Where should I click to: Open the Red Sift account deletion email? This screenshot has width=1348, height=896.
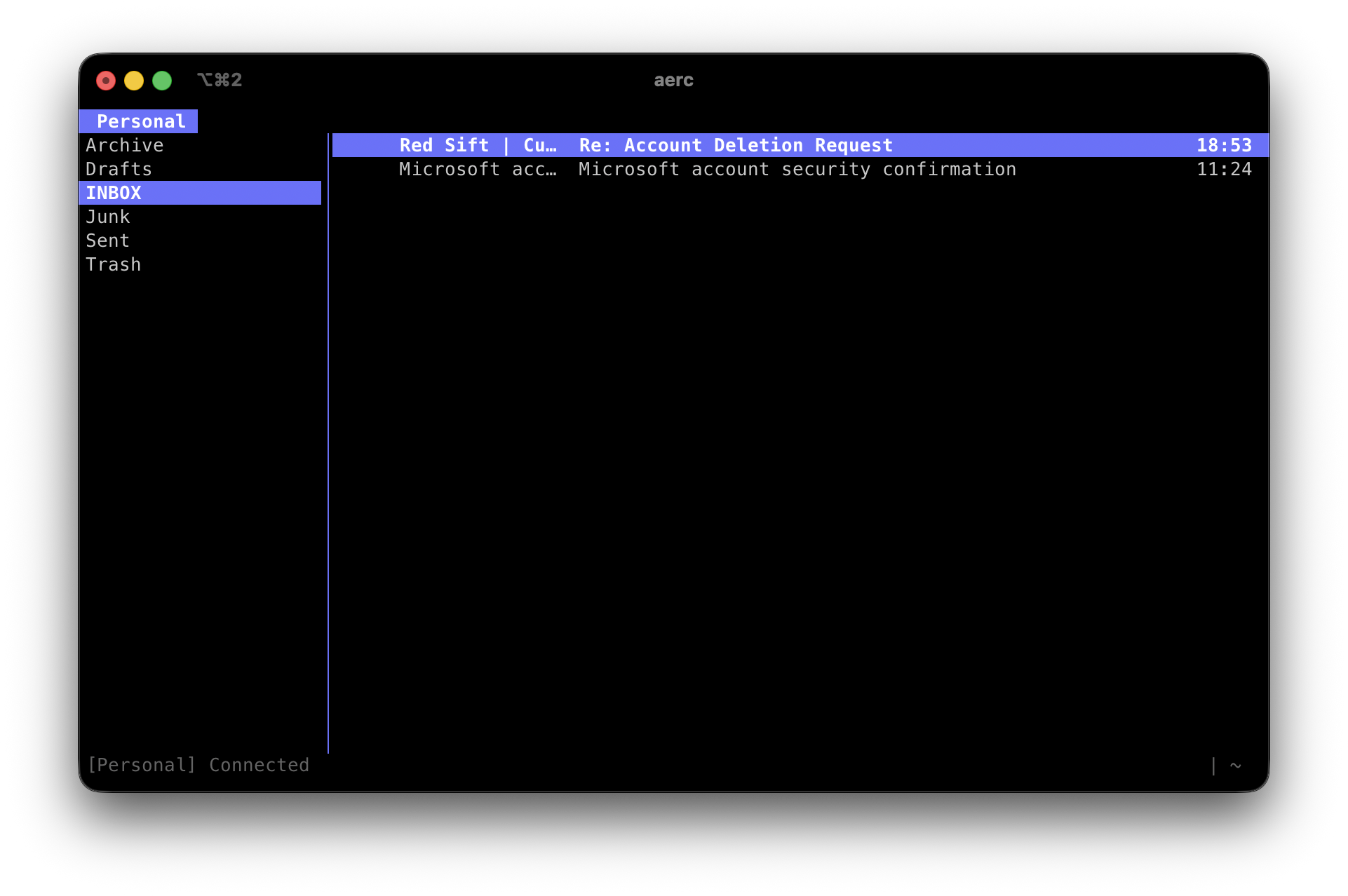733,145
